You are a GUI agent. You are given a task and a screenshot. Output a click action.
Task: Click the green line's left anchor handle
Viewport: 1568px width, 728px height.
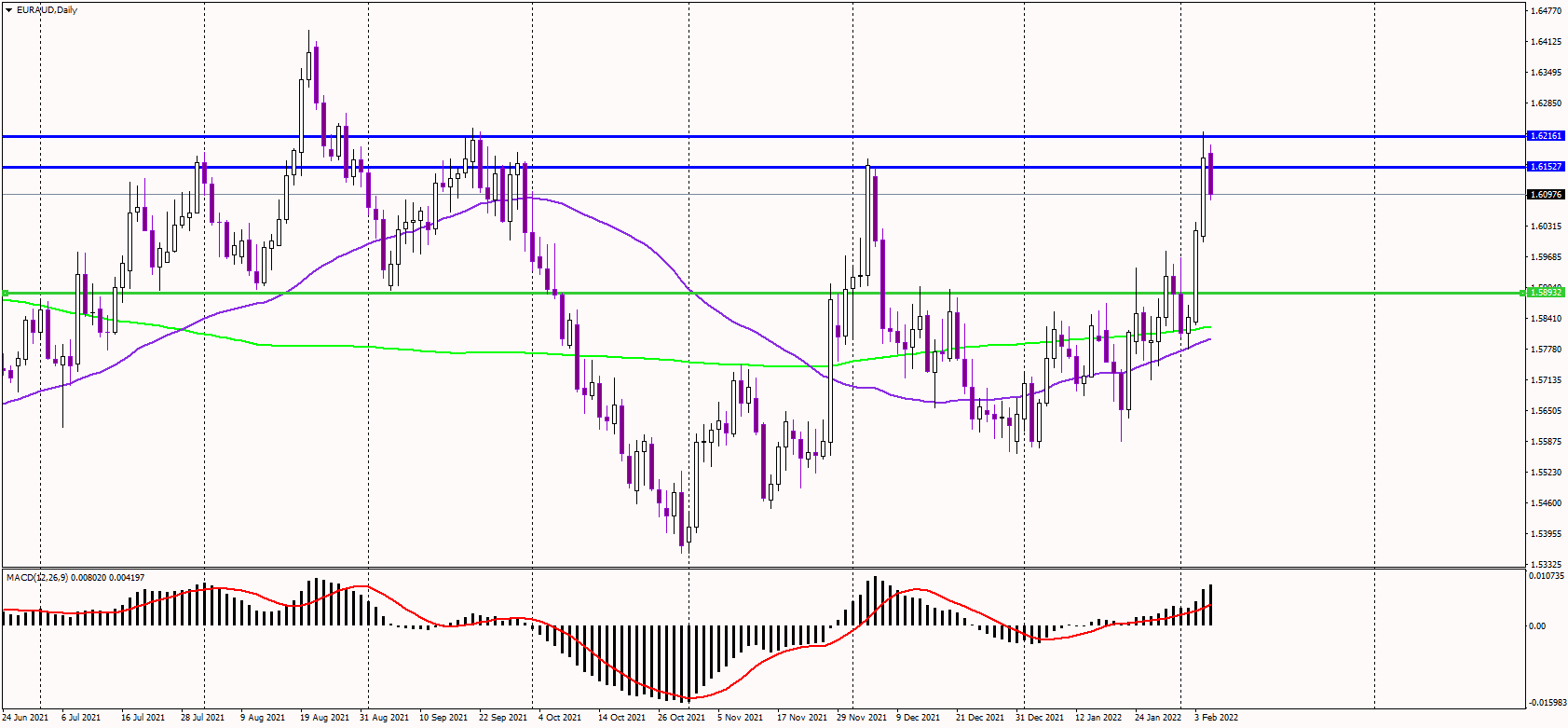coord(5,293)
